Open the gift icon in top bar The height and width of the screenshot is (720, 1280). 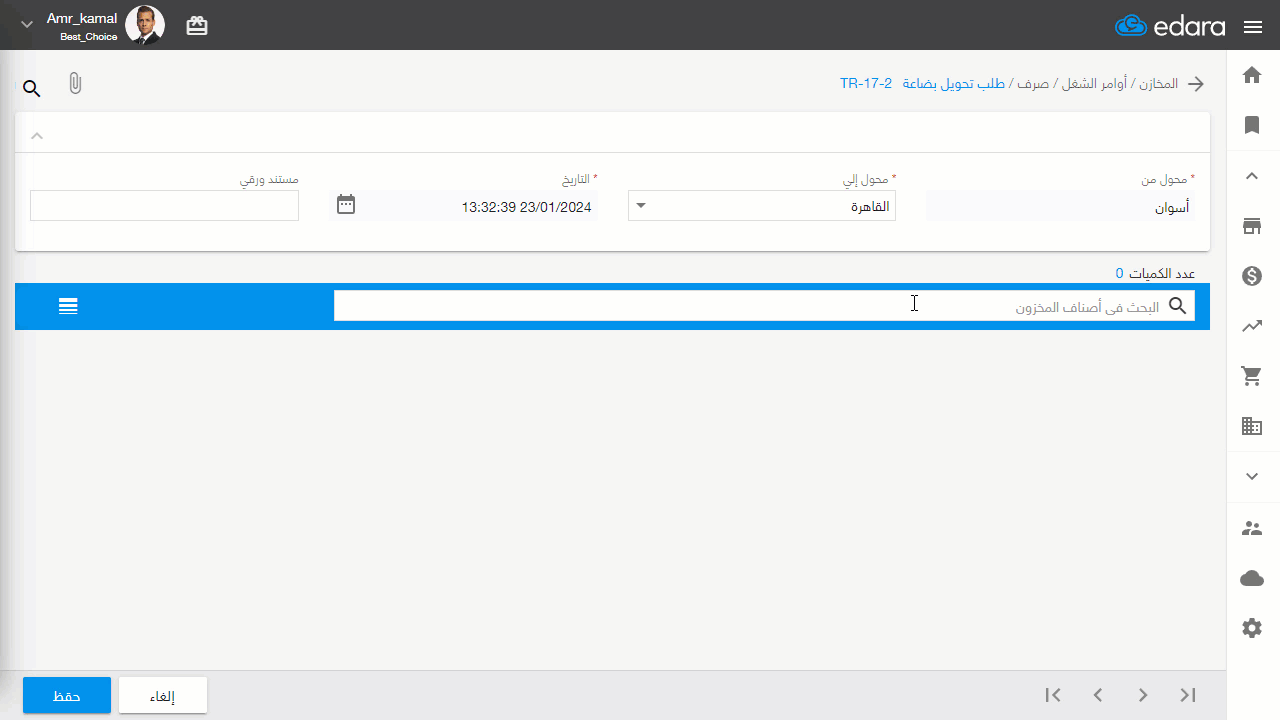coord(197,26)
